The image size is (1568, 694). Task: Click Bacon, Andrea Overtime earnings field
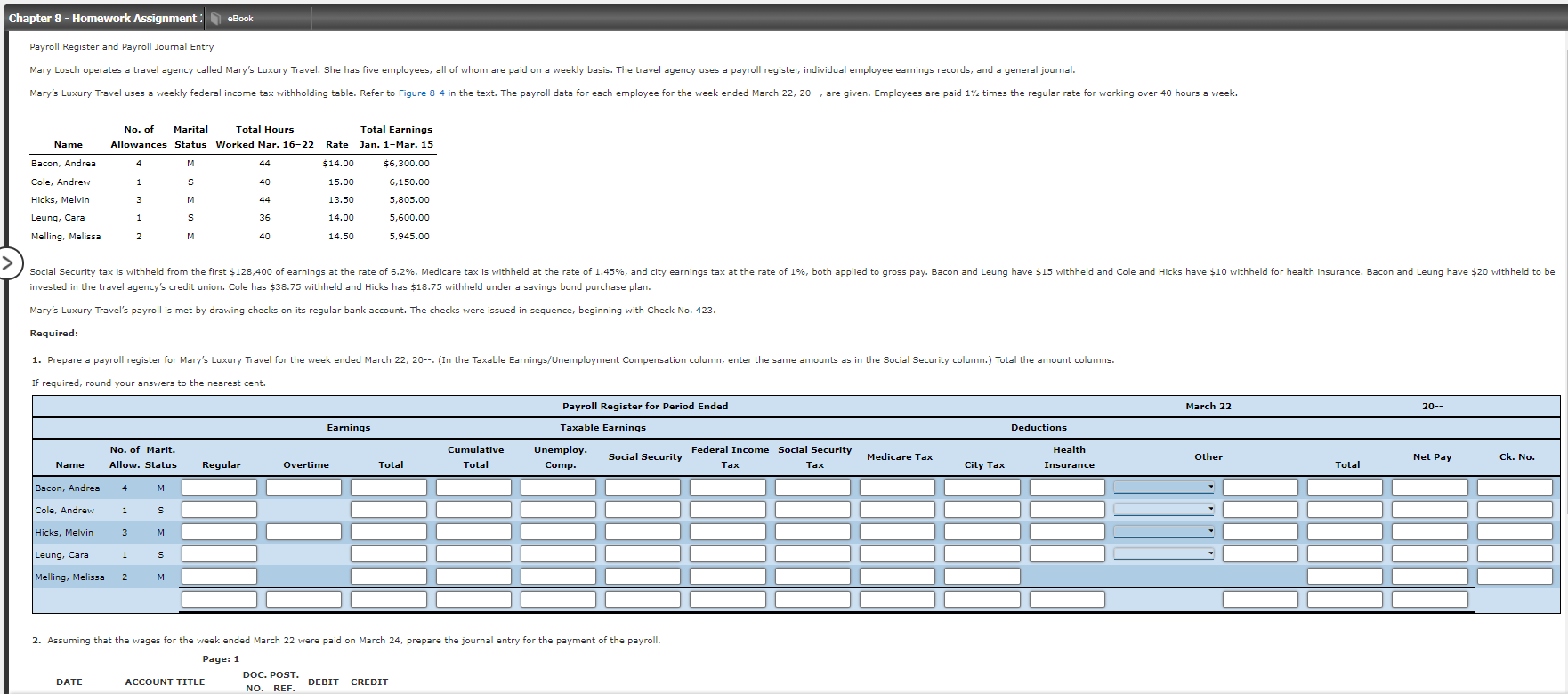tap(303, 488)
